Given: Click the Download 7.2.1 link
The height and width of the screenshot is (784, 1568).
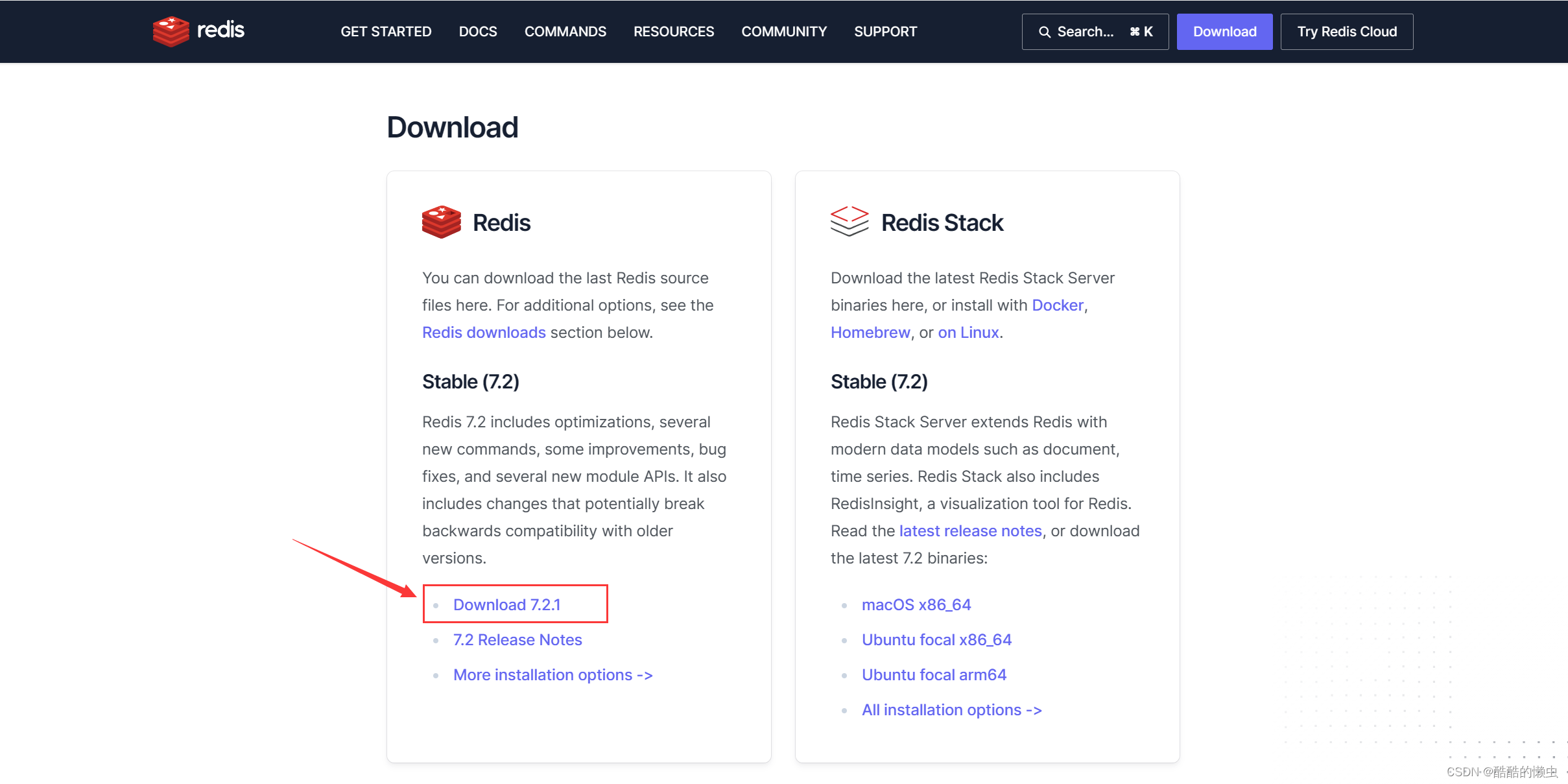Looking at the screenshot, I should [x=506, y=604].
